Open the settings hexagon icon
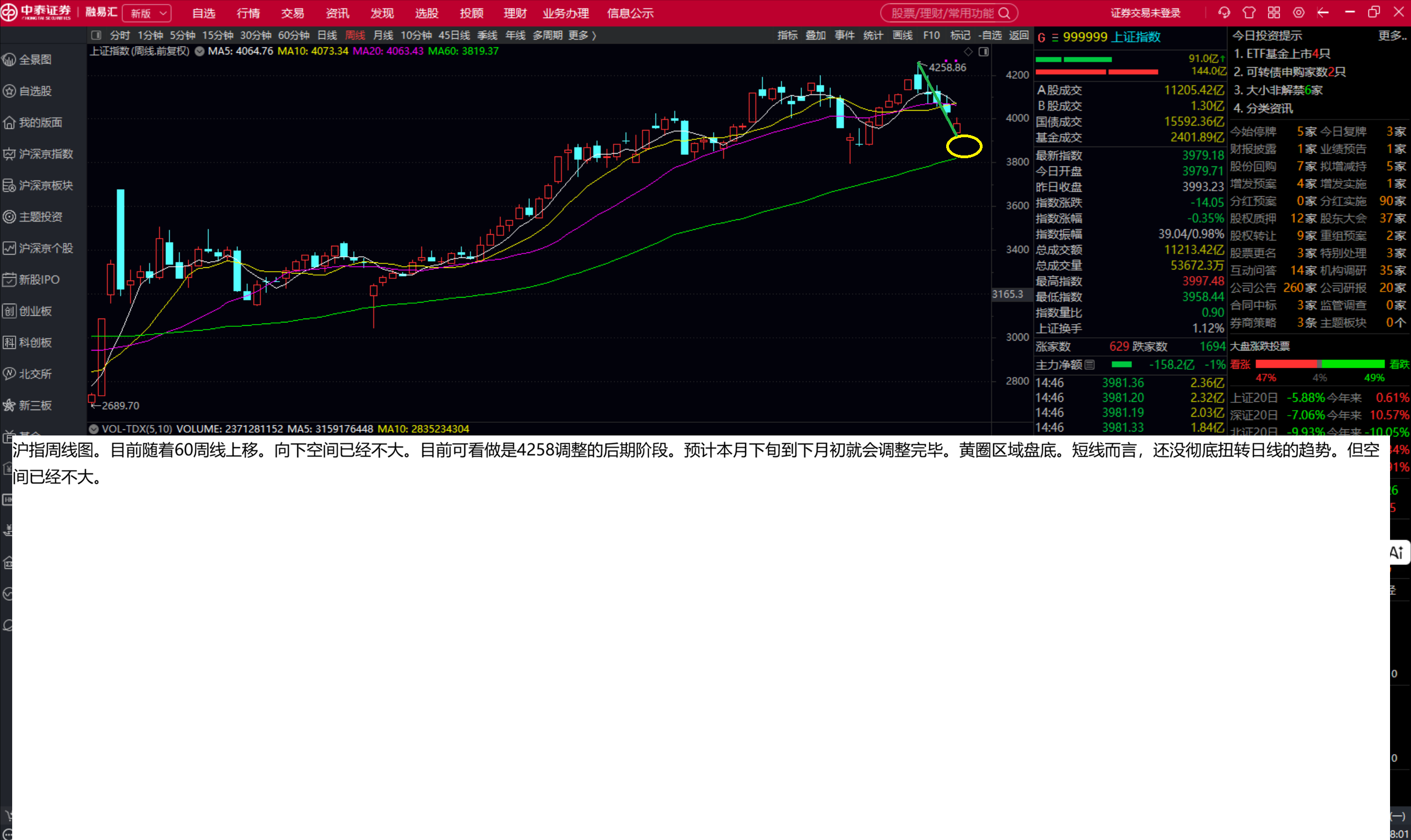The height and width of the screenshot is (840, 1411). [1299, 13]
